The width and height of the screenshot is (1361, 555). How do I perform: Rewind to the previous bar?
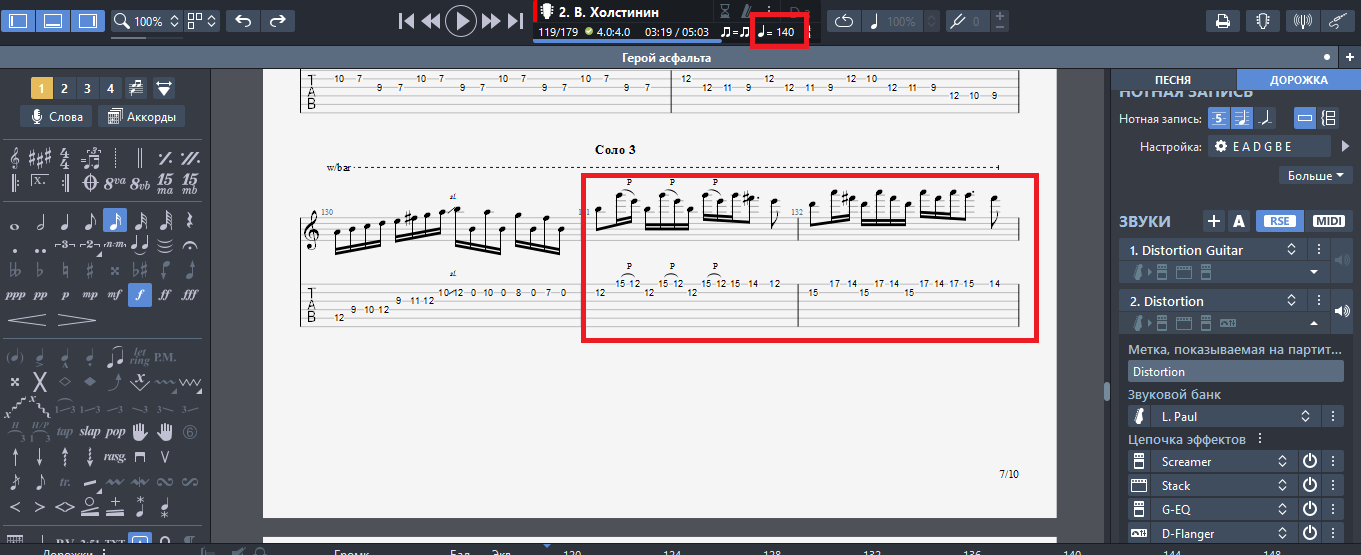(431, 21)
